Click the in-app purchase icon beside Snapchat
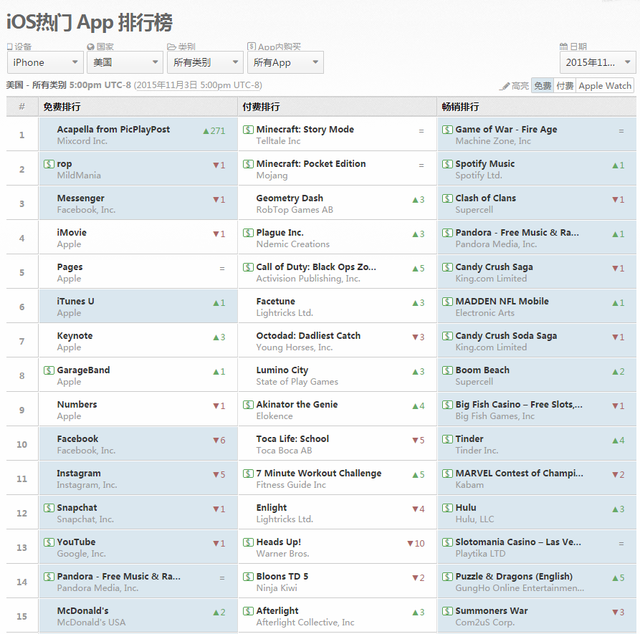Image resolution: width=640 pixels, height=634 pixels. (x=49, y=508)
